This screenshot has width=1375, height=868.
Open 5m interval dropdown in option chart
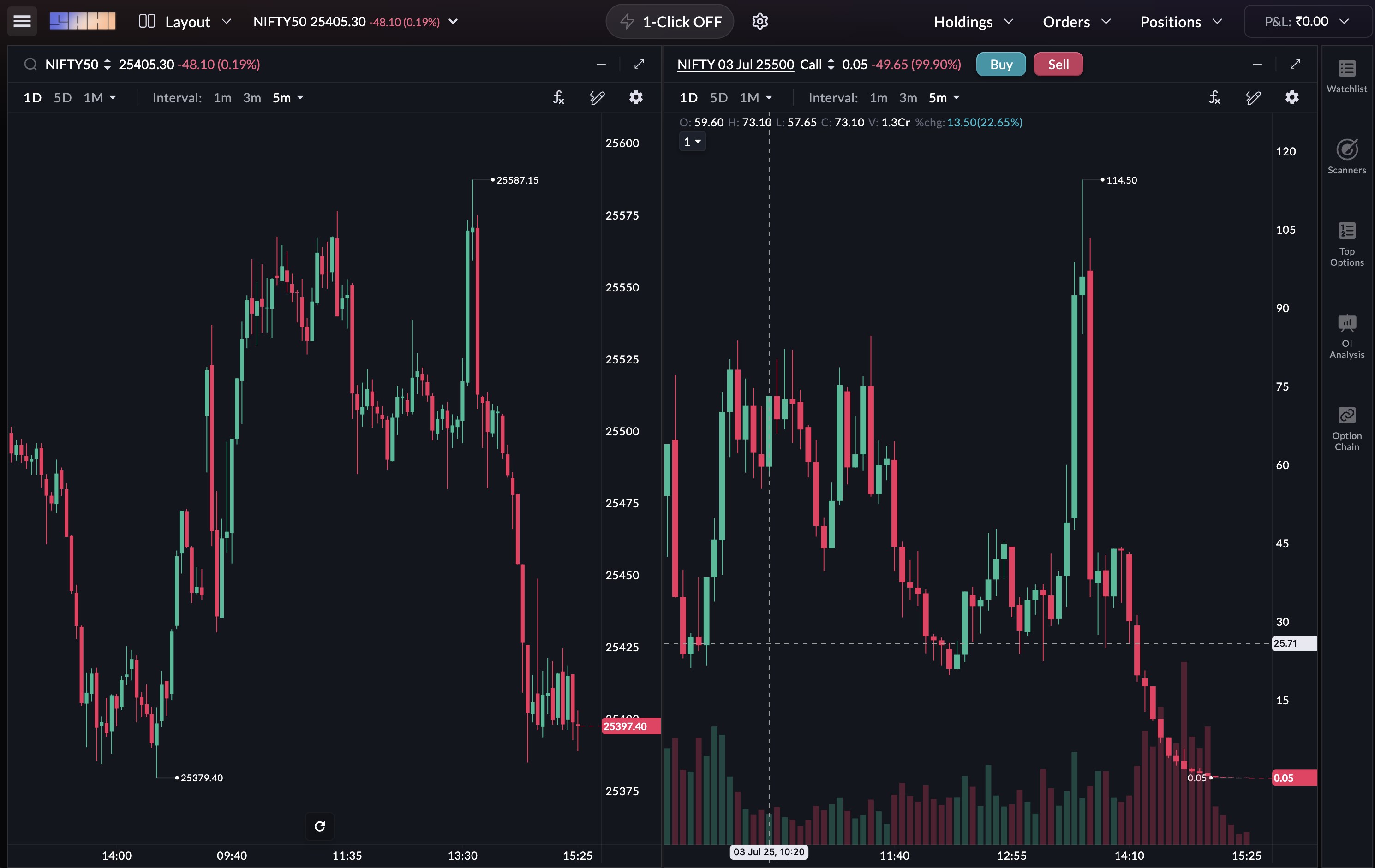(944, 98)
